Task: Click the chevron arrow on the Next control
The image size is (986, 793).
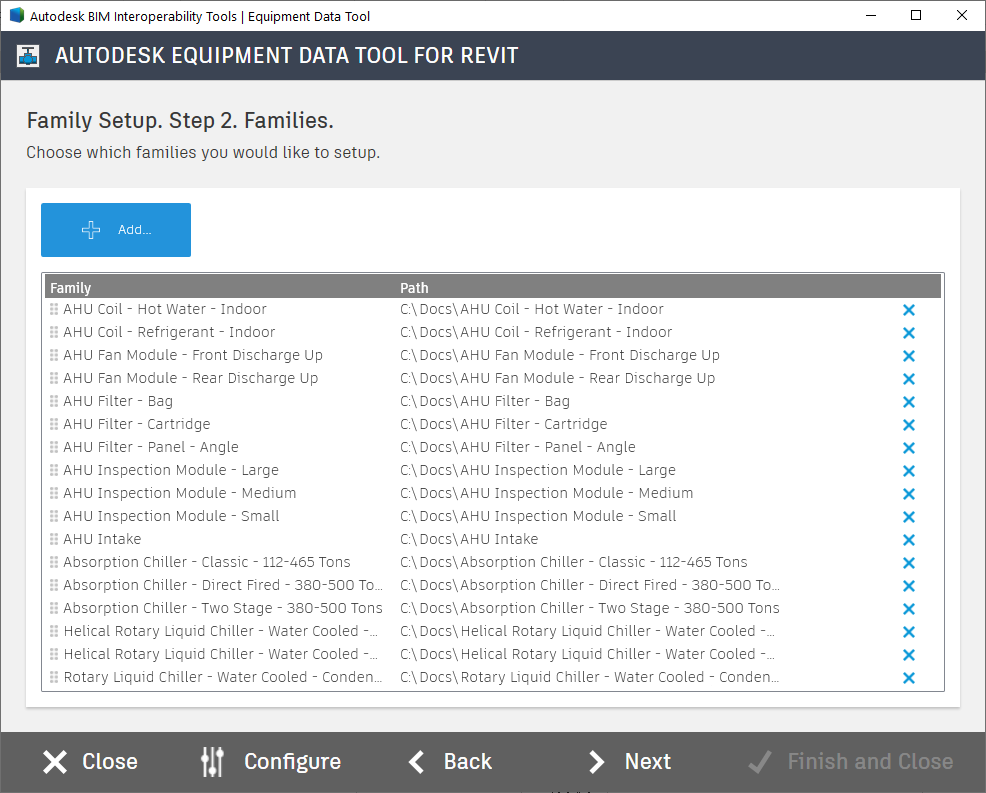Action: pyautogui.click(x=596, y=761)
